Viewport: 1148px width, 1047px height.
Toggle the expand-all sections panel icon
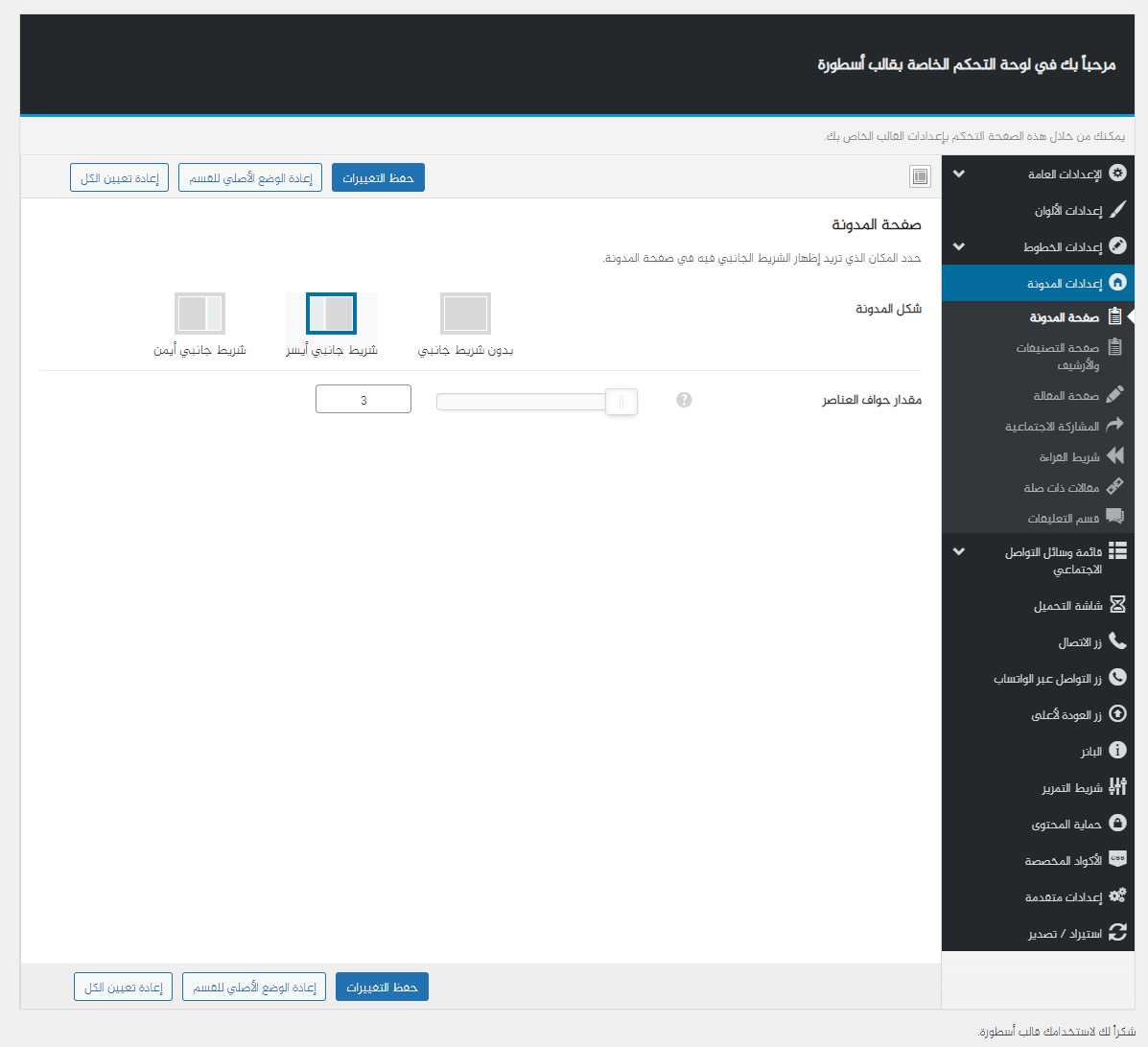pos(920,176)
